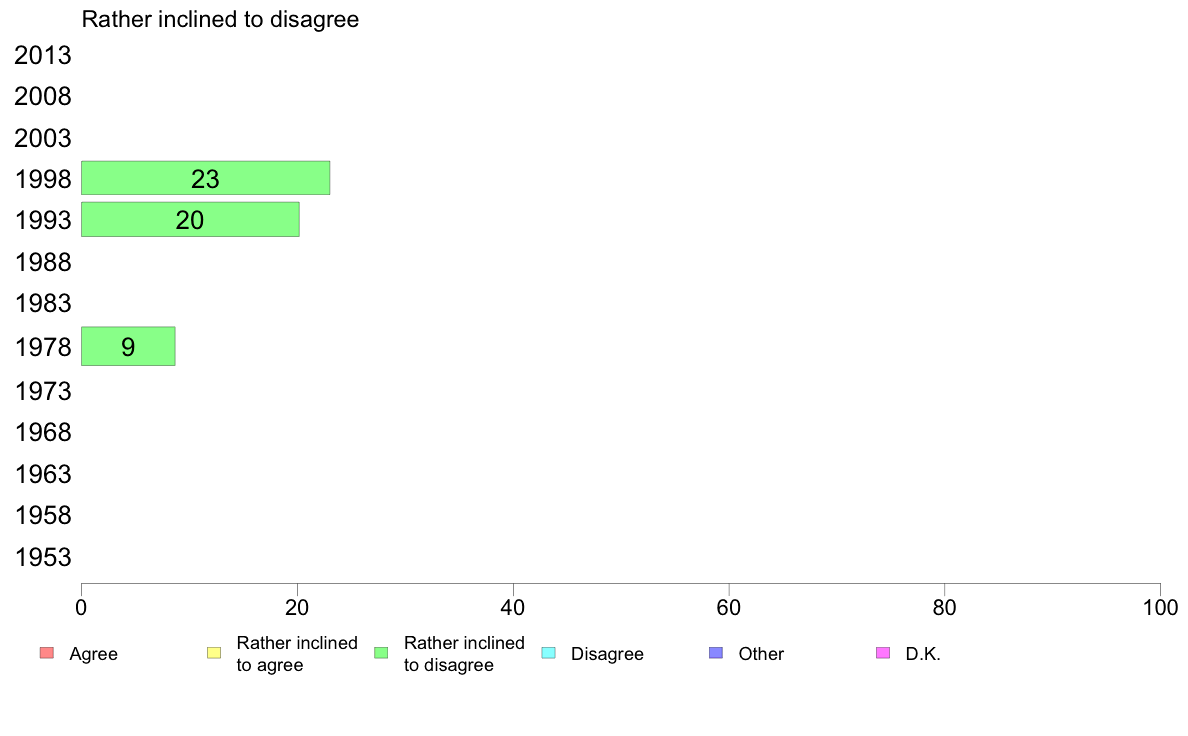The height and width of the screenshot is (736, 1188).
Task: Select the 1978 bar showing 9
Action: pos(128,346)
